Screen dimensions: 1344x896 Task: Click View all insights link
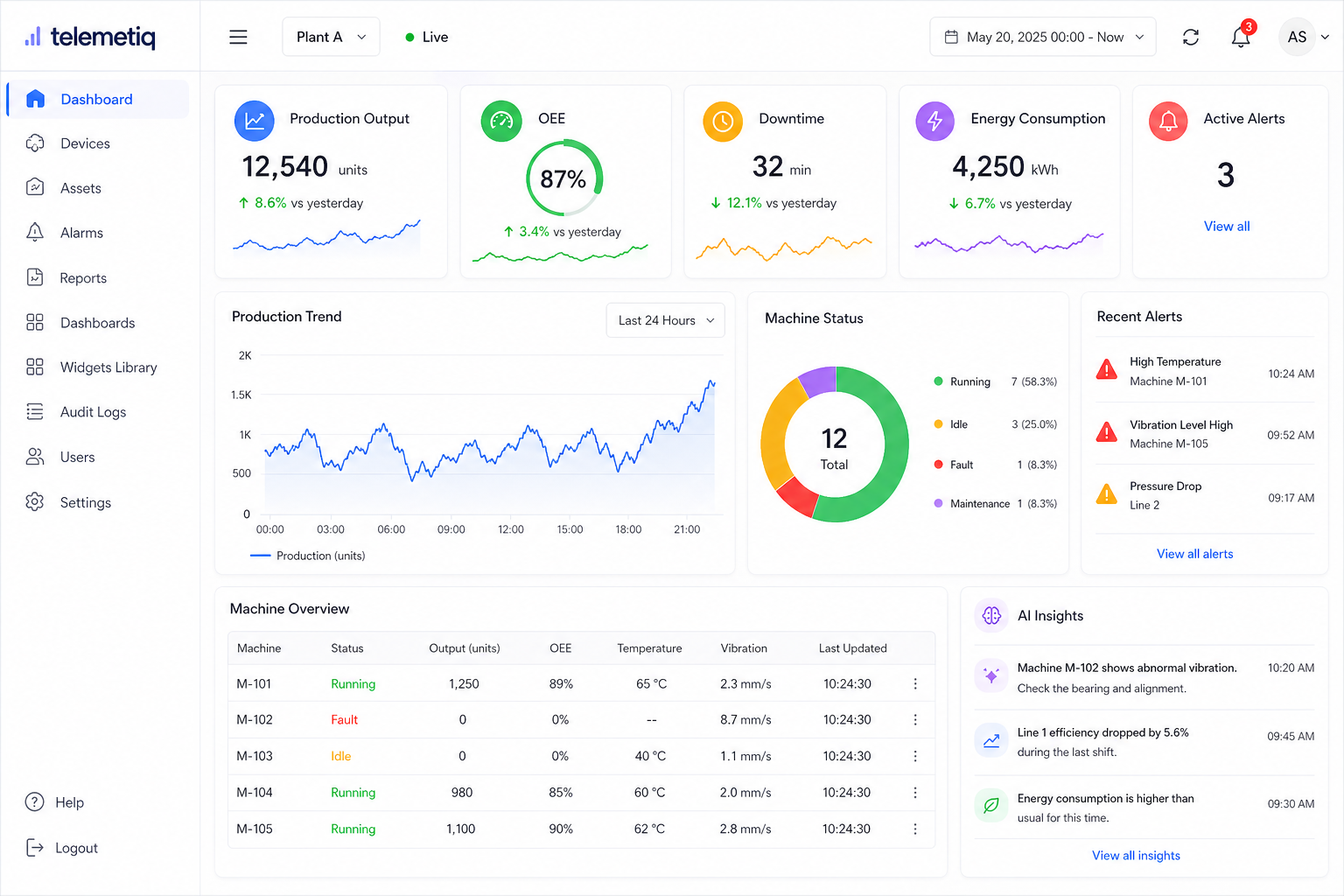point(1136,856)
